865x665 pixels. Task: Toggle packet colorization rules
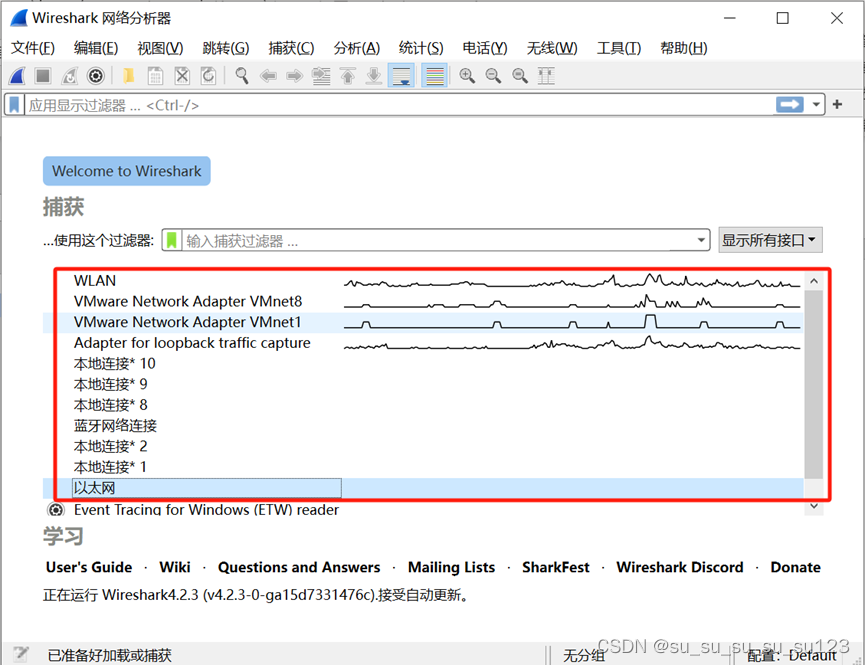[x=435, y=76]
